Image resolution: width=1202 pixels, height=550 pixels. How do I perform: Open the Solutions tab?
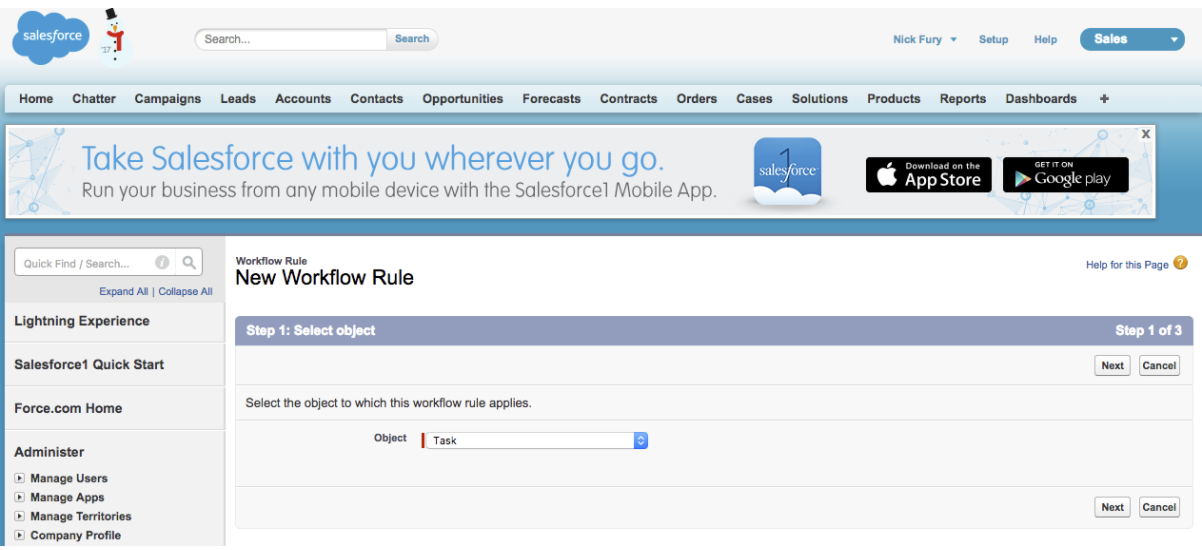tap(820, 99)
